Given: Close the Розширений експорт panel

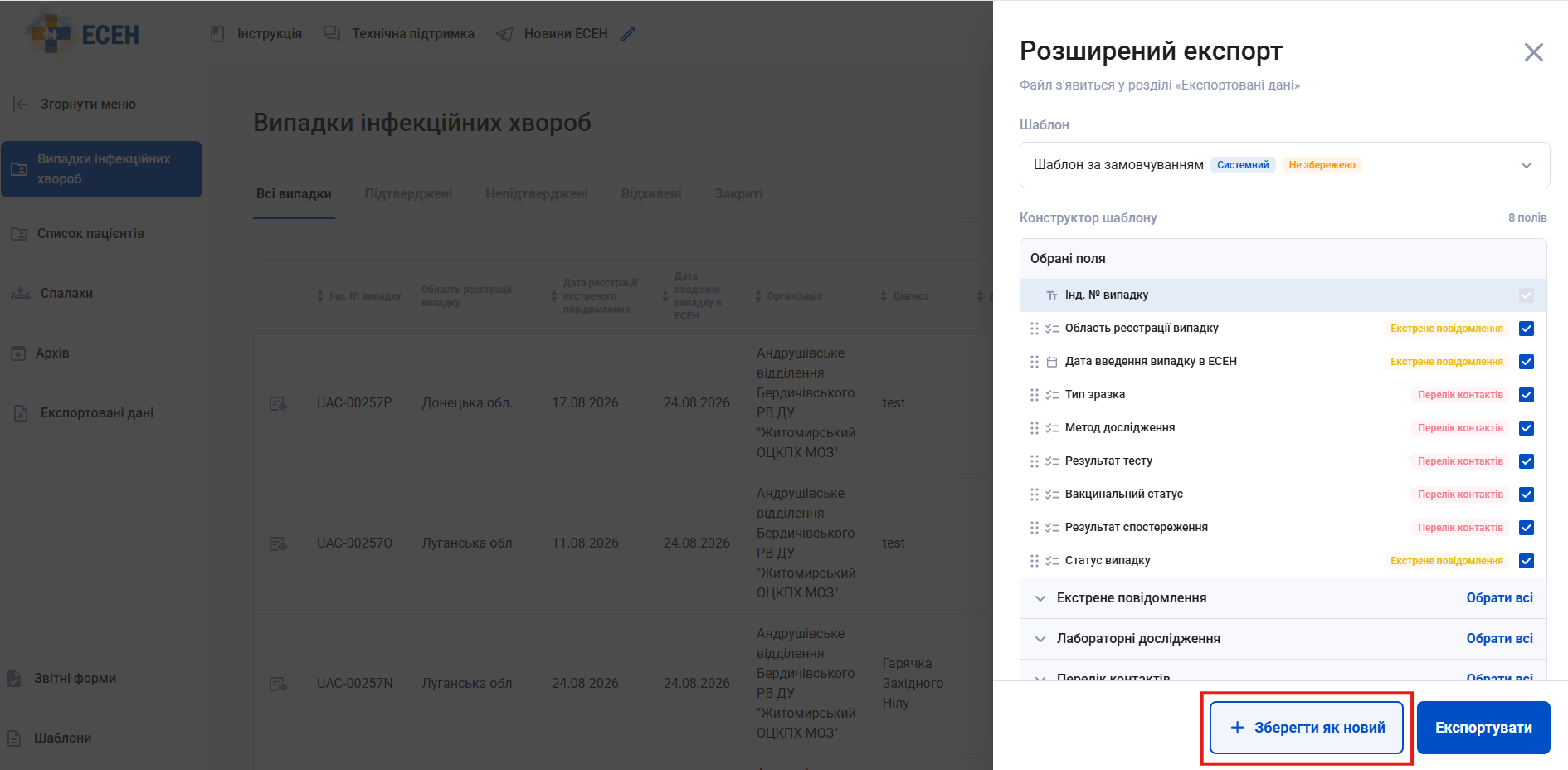Looking at the screenshot, I should (1534, 52).
